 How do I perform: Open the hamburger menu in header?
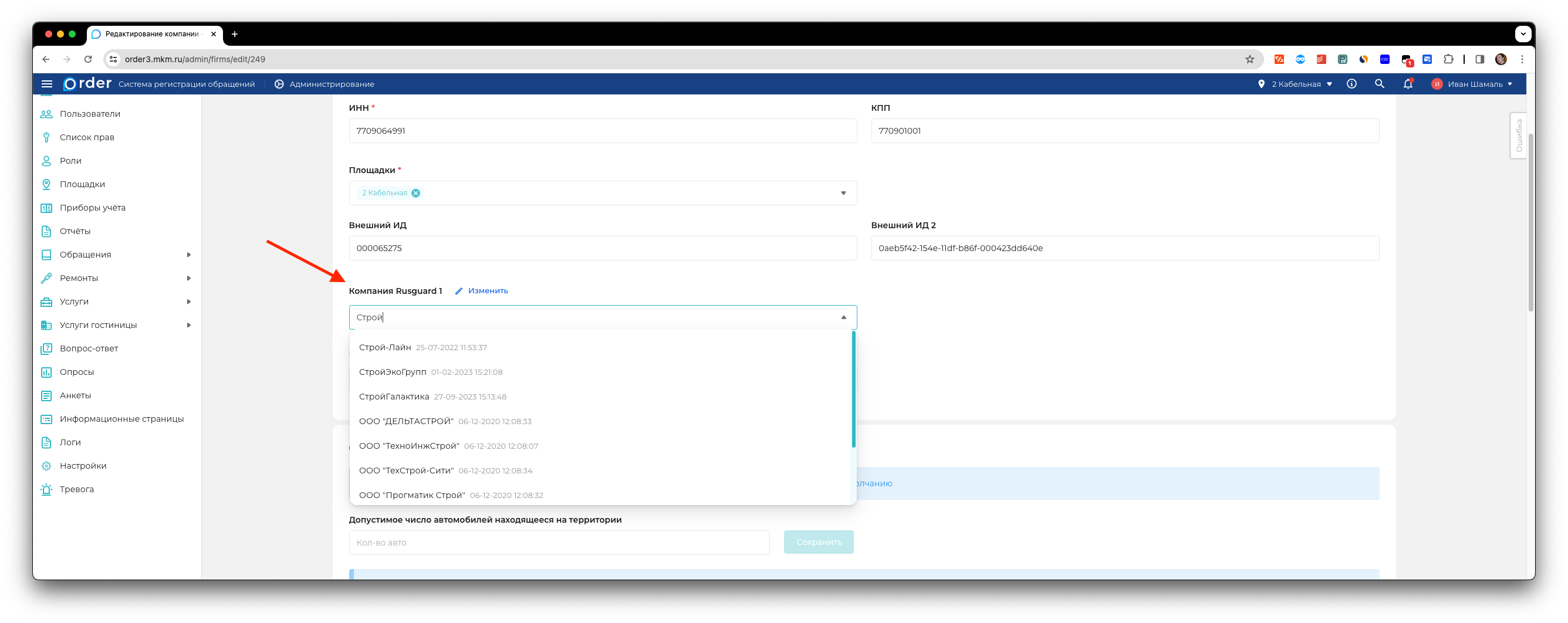coord(47,84)
